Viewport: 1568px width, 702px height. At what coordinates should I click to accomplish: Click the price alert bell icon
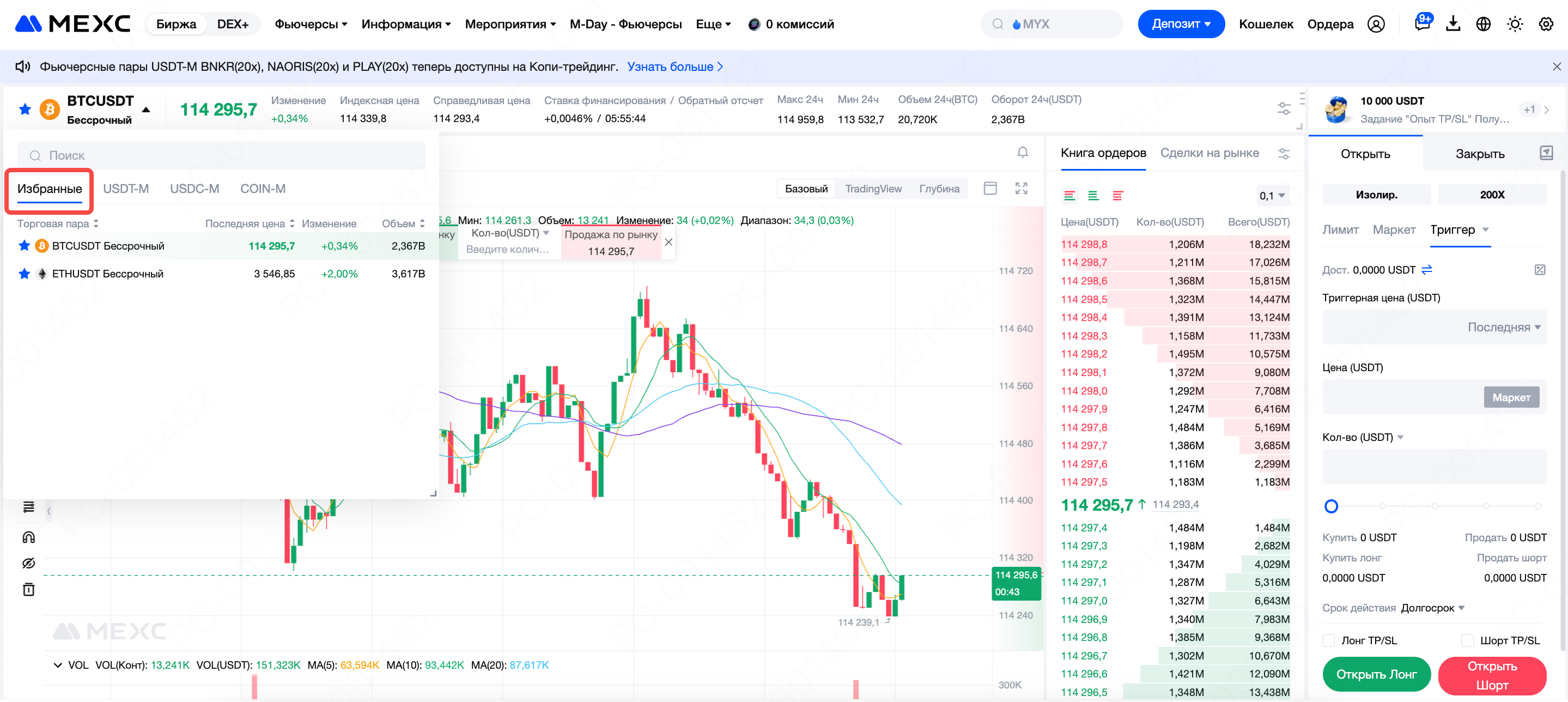click(1022, 152)
